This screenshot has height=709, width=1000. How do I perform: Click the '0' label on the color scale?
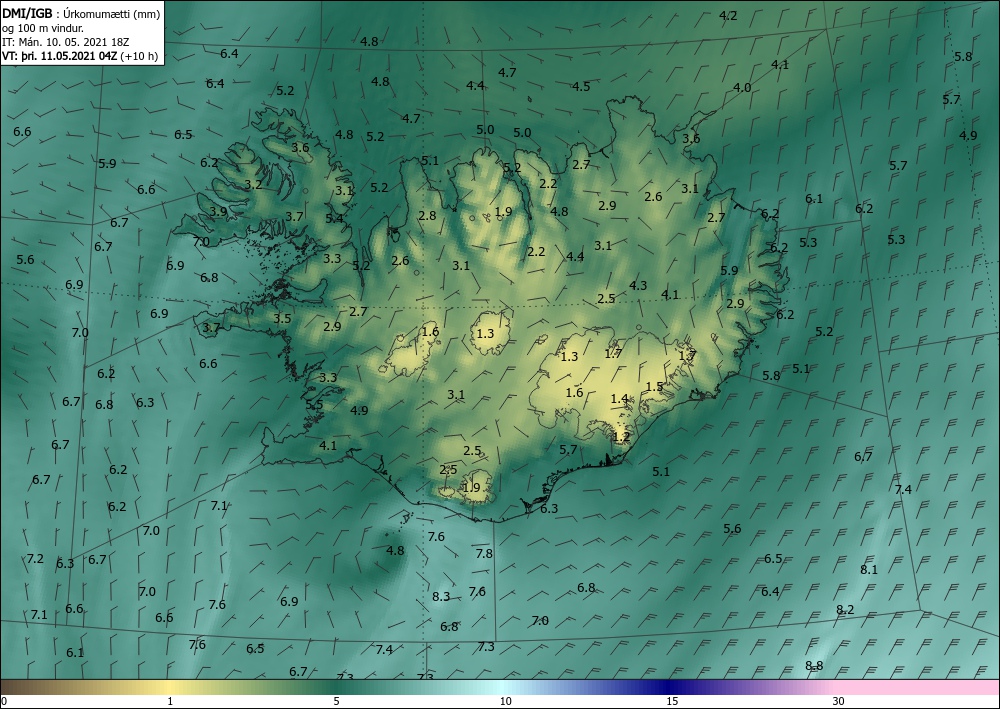coord(4,701)
